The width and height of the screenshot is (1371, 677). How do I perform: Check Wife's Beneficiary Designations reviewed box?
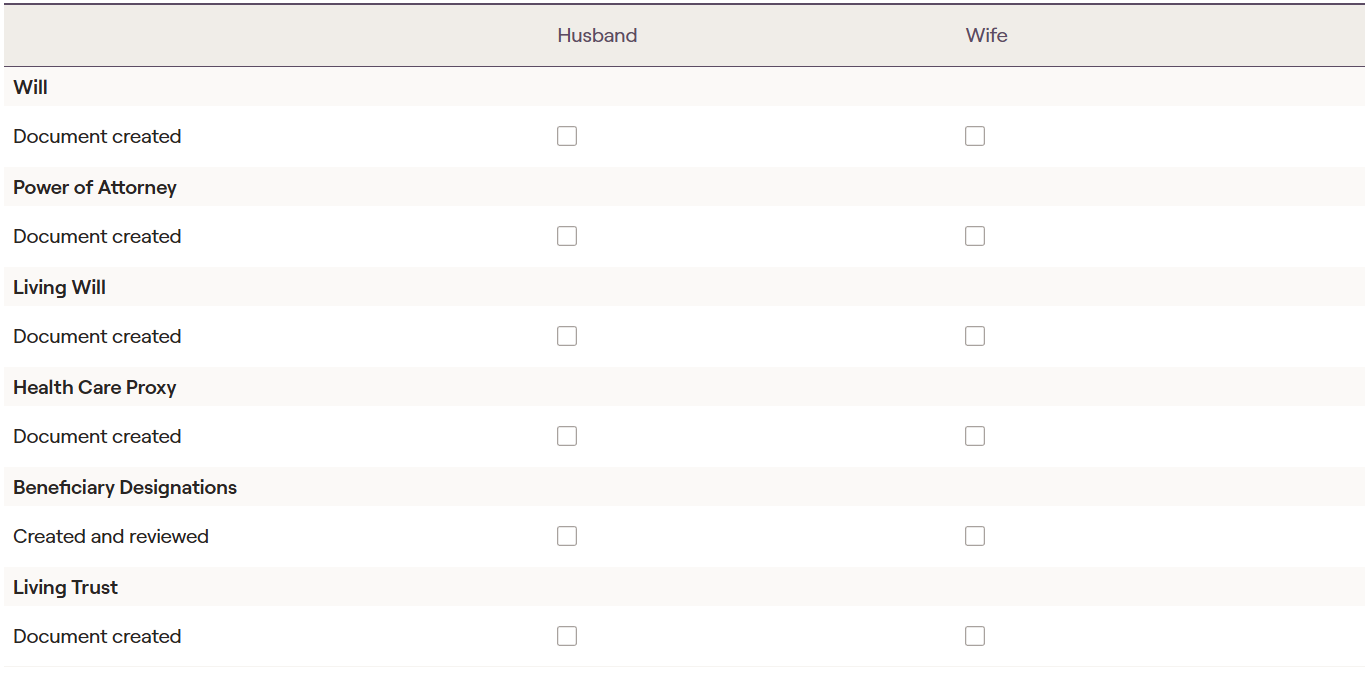click(975, 536)
